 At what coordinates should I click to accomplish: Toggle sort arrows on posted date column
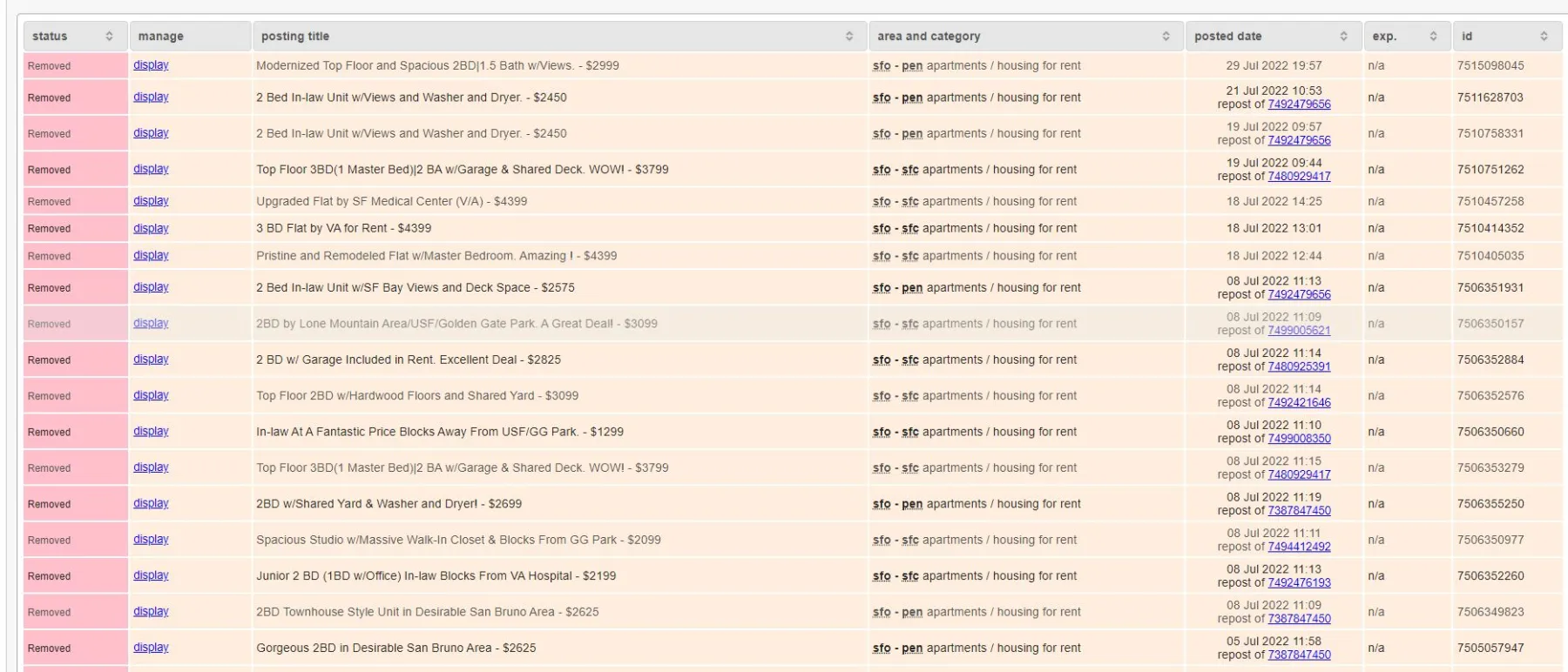click(x=1343, y=37)
